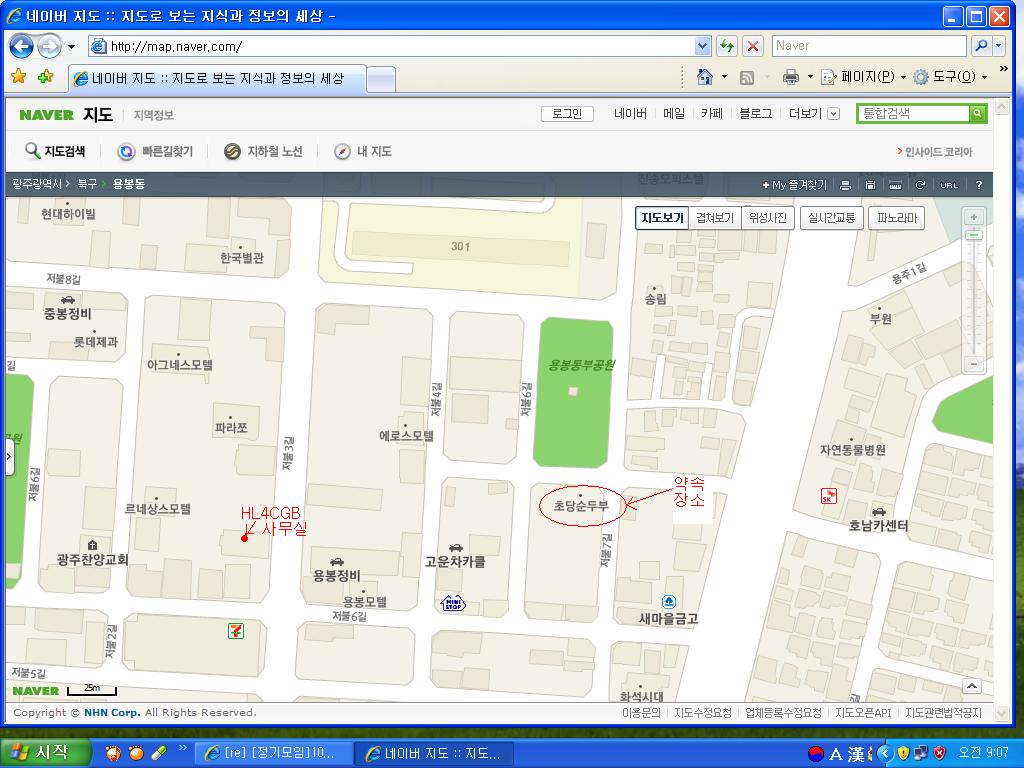Image resolution: width=1024 pixels, height=768 pixels.
Task: Print the page with the printer toolbar icon
Action: pos(790,78)
